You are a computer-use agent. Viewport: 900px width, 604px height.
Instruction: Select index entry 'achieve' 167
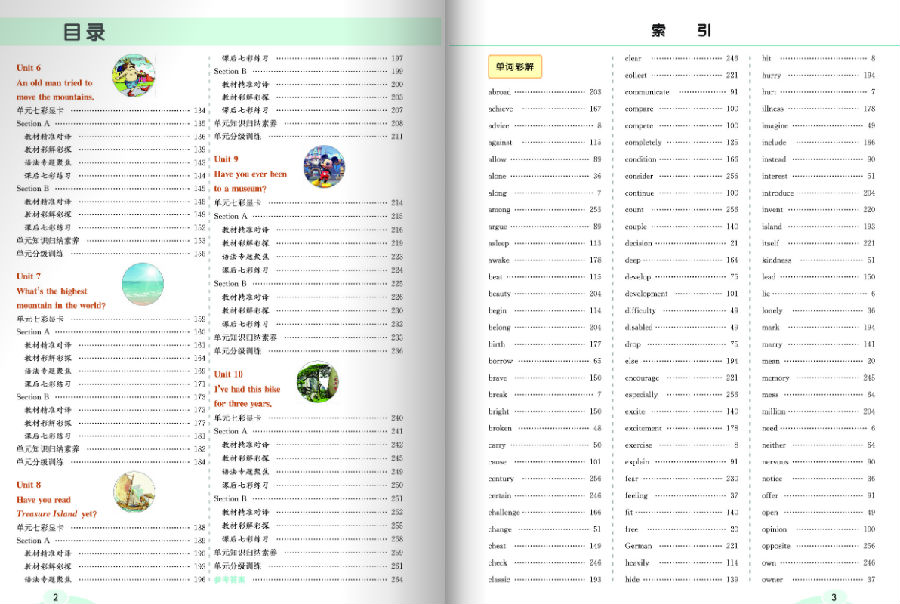(545, 109)
